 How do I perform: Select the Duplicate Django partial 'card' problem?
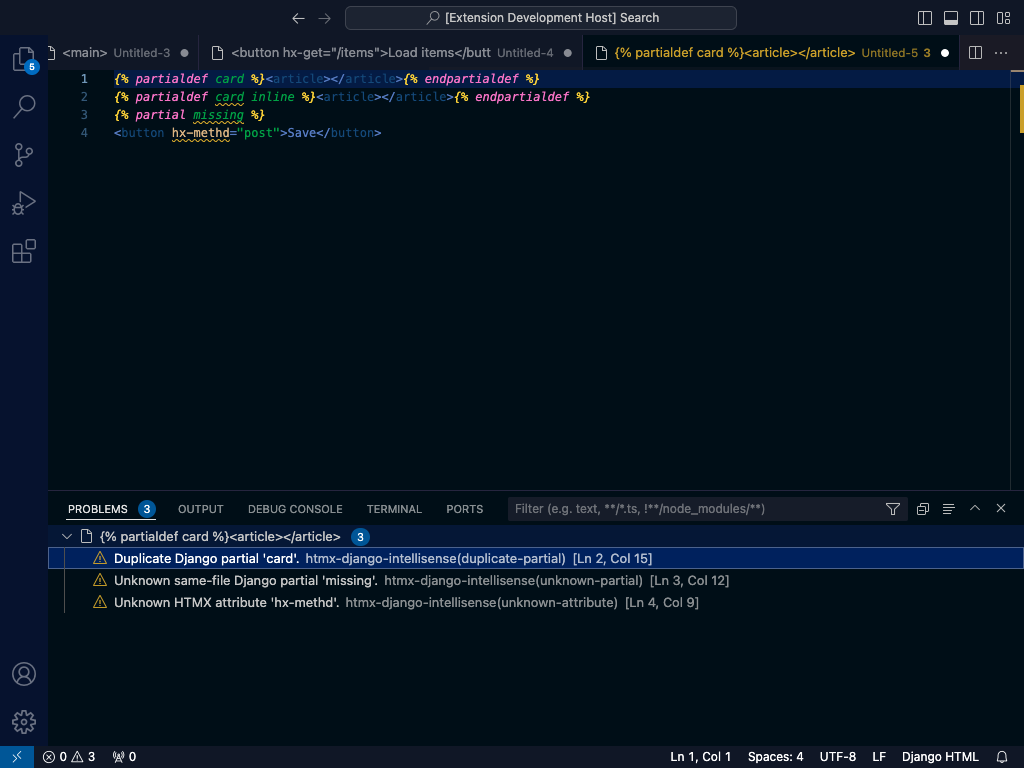click(536, 558)
